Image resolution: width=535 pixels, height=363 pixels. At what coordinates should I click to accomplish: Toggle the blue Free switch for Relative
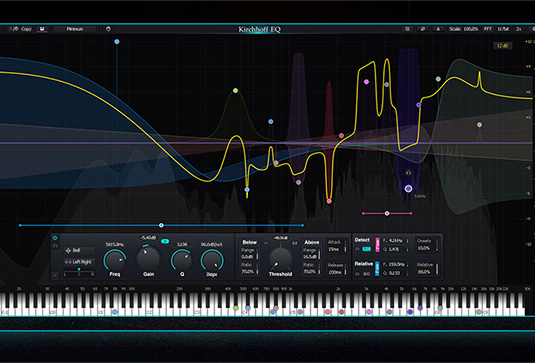(x=377, y=269)
